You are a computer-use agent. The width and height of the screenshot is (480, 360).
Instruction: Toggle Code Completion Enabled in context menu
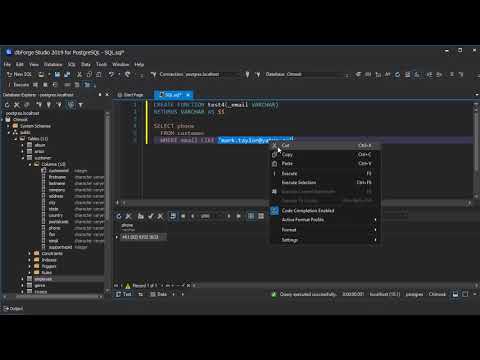click(x=325, y=211)
